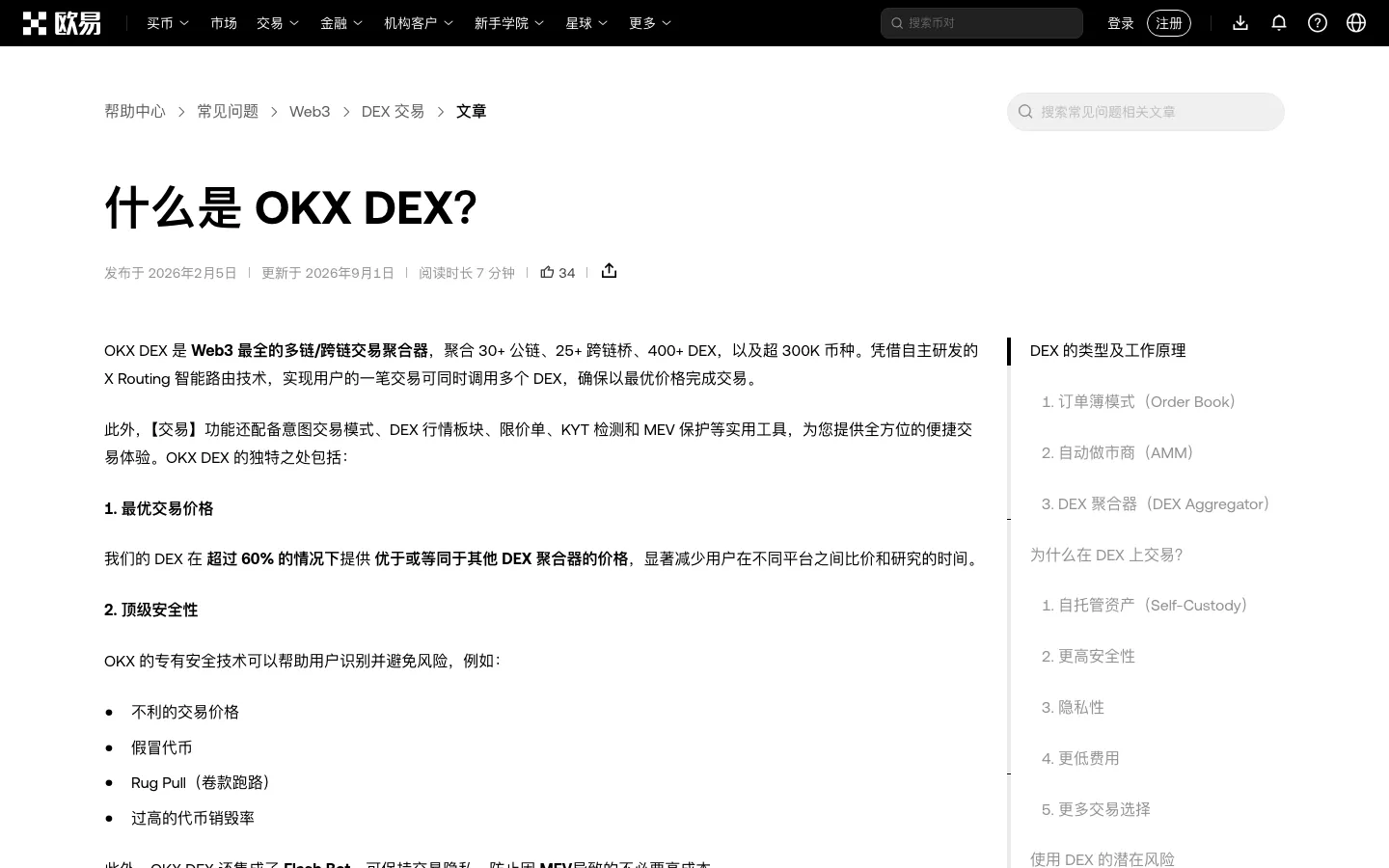Screen dimensions: 1389x868
Task: Jump to 订单簿模式 (Order Book) section
Action: tap(1142, 402)
